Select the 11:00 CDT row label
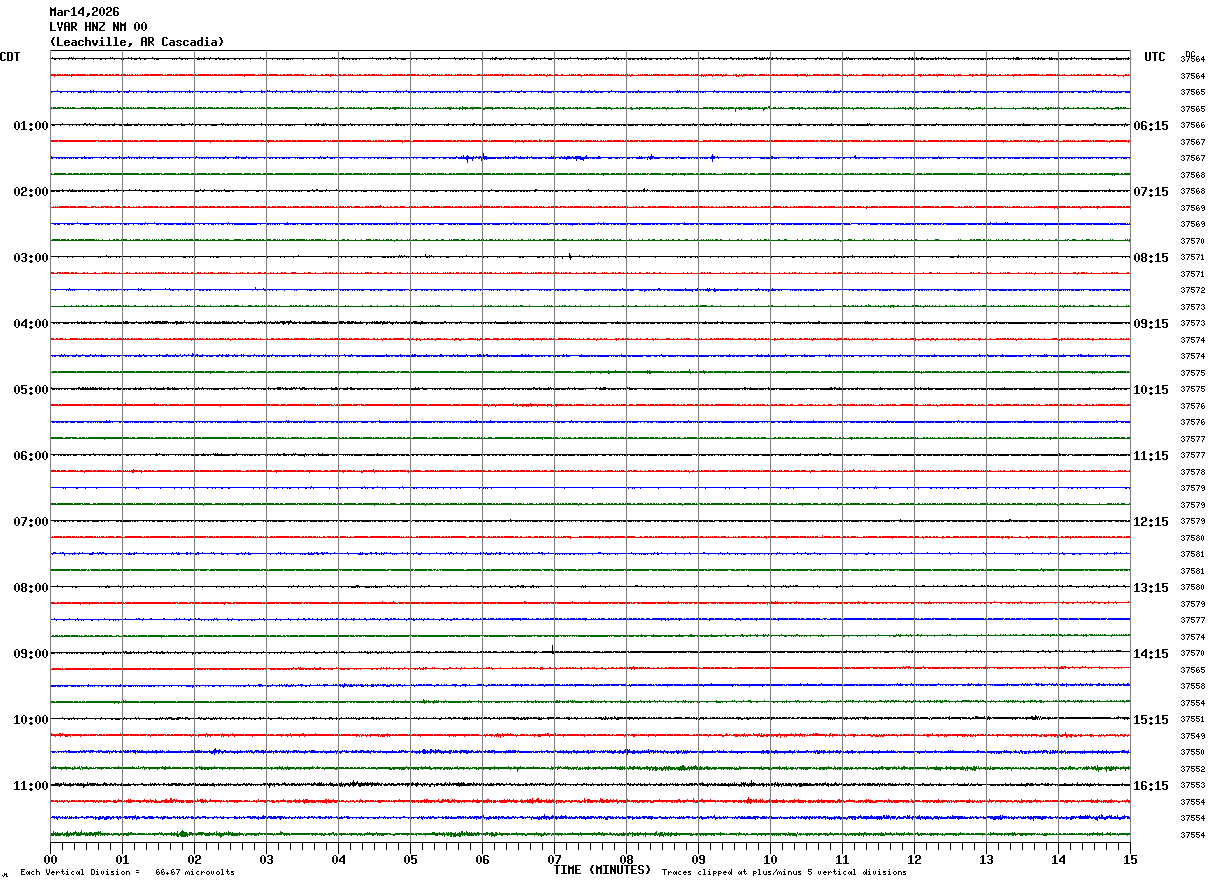1210x886 pixels. pyautogui.click(x=30, y=786)
